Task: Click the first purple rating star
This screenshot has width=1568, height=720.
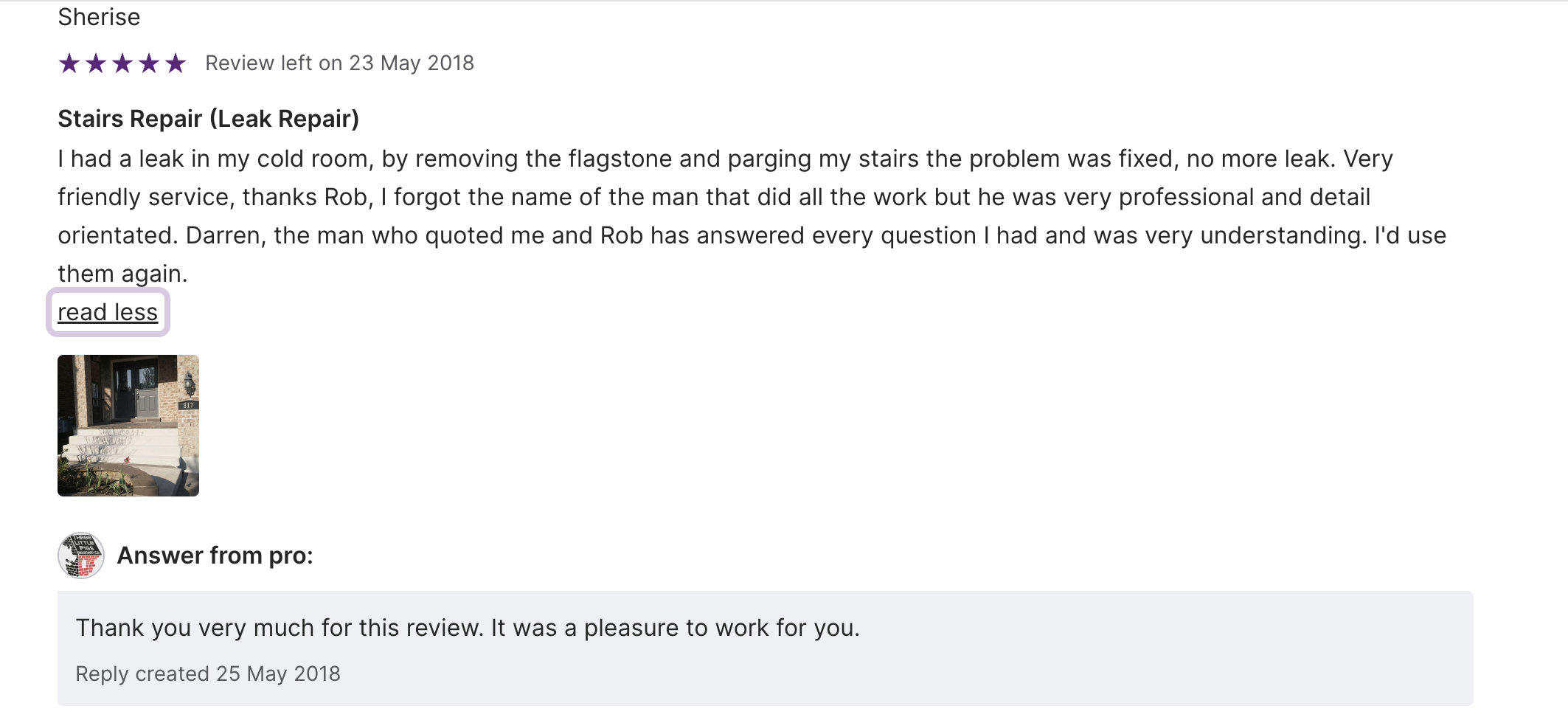Action: point(69,63)
